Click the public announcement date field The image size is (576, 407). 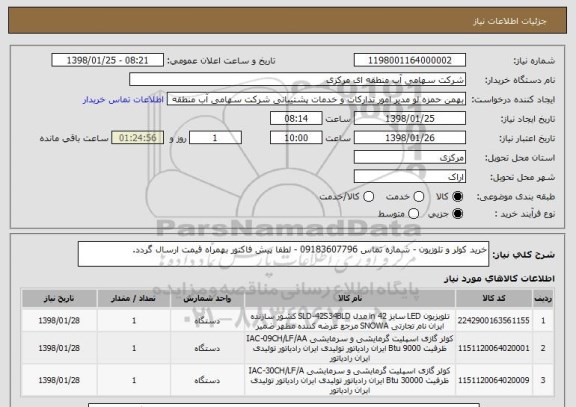point(108,60)
